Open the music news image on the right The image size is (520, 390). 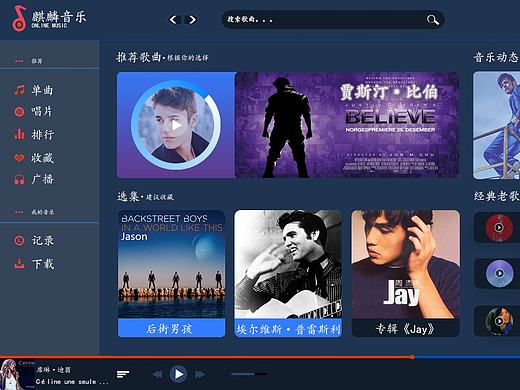coord(497,125)
